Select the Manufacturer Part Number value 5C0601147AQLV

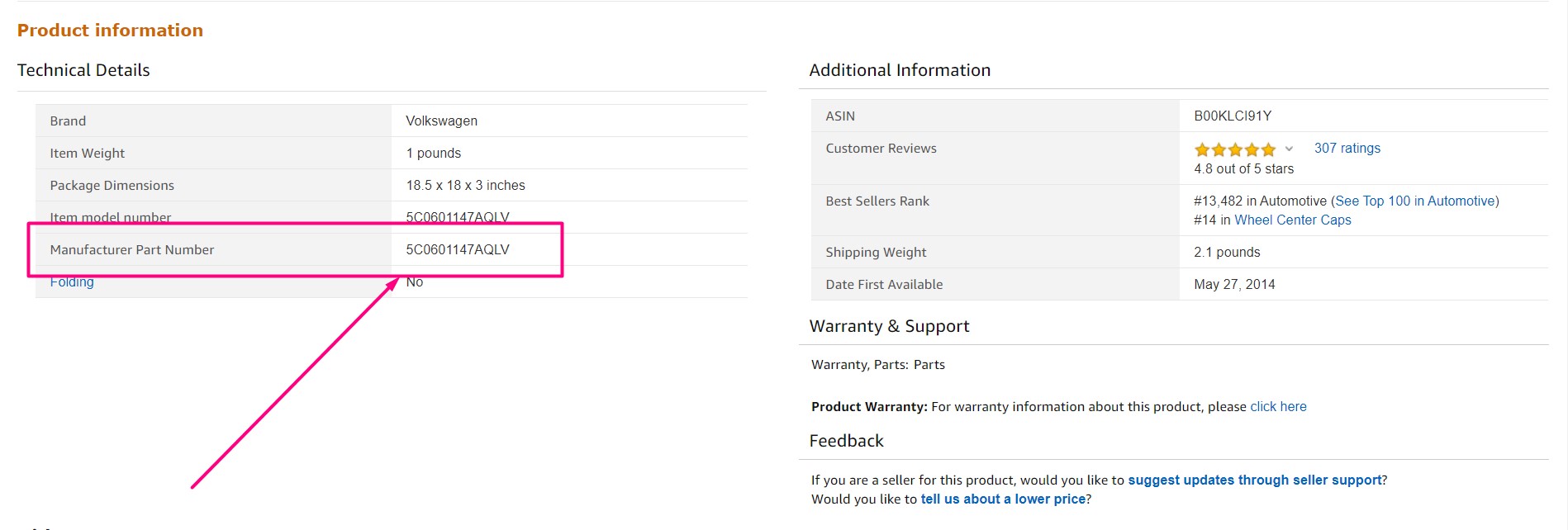click(458, 250)
